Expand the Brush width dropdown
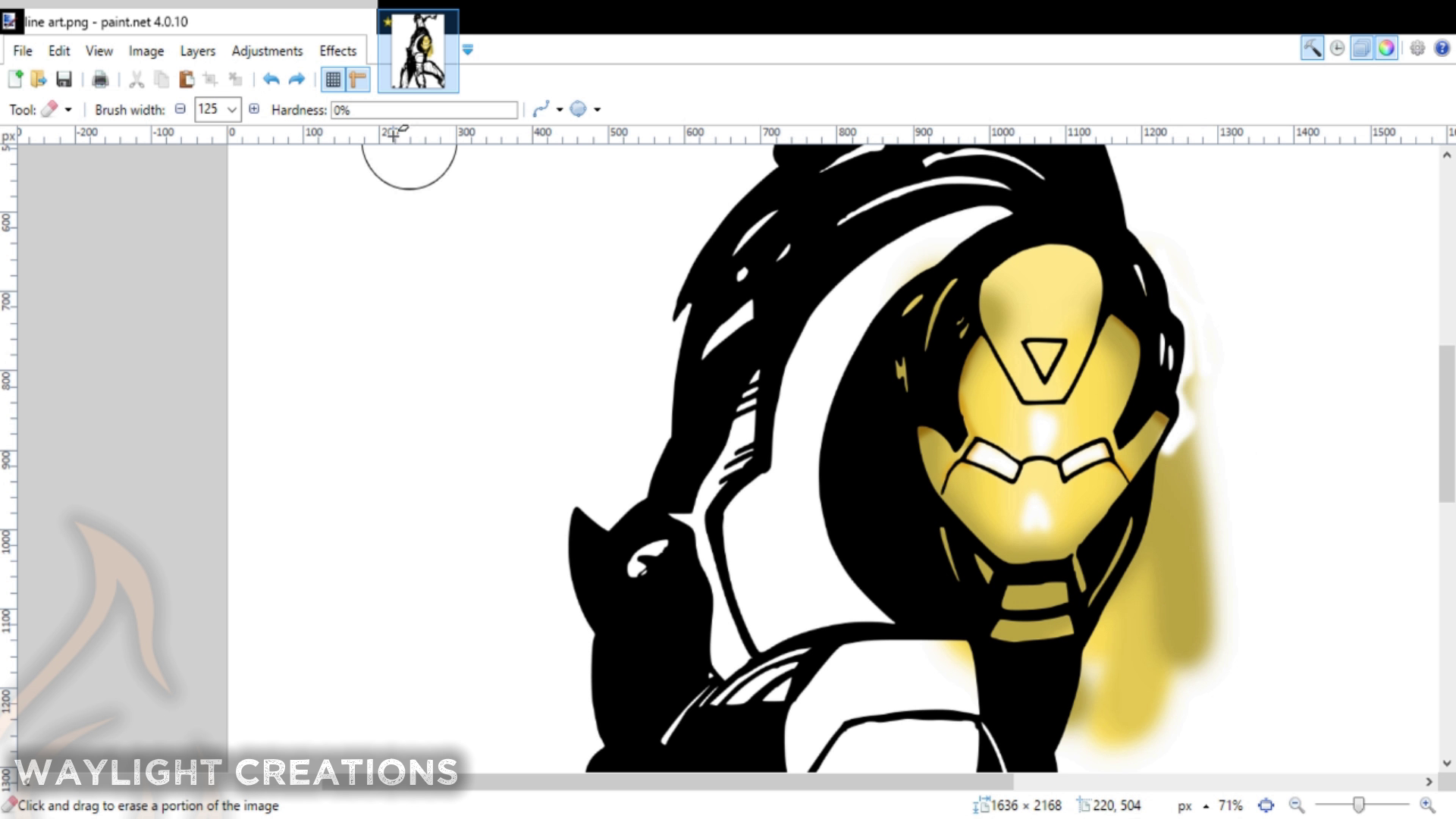The height and width of the screenshot is (819, 1456). click(232, 110)
